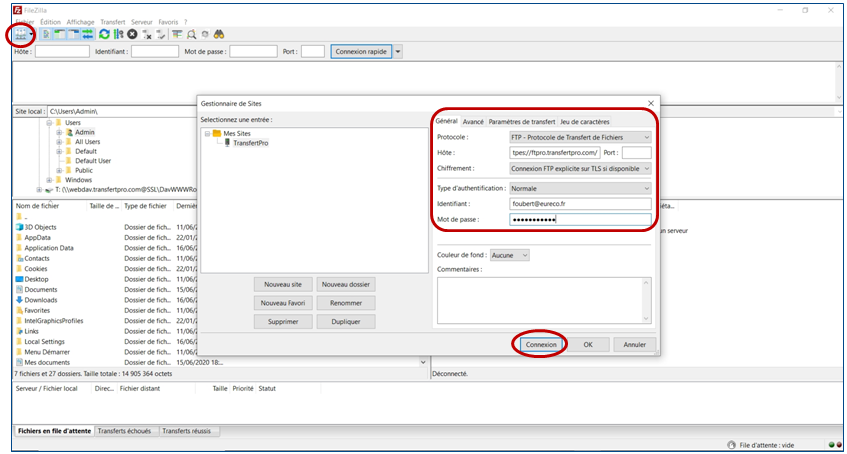Click the reconnect to last server icon
The image size is (847, 454).
coord(160,35)
